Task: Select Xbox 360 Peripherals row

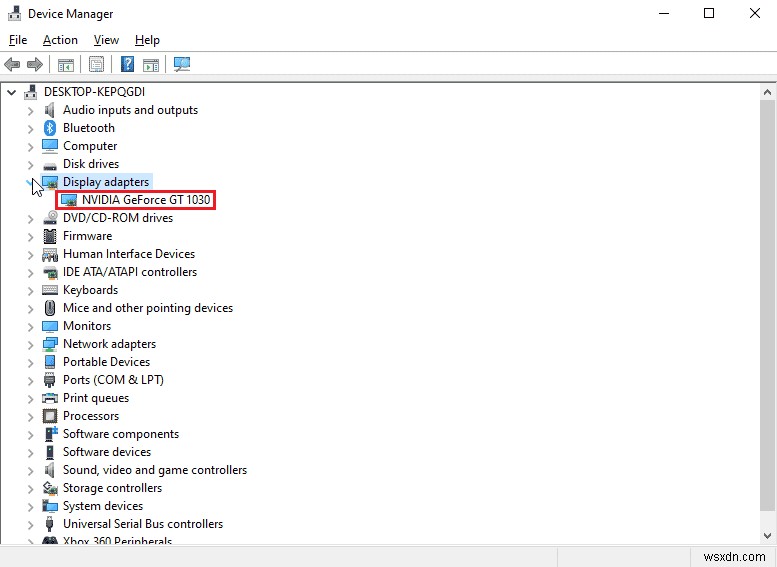Action: (x=117, y=541)
